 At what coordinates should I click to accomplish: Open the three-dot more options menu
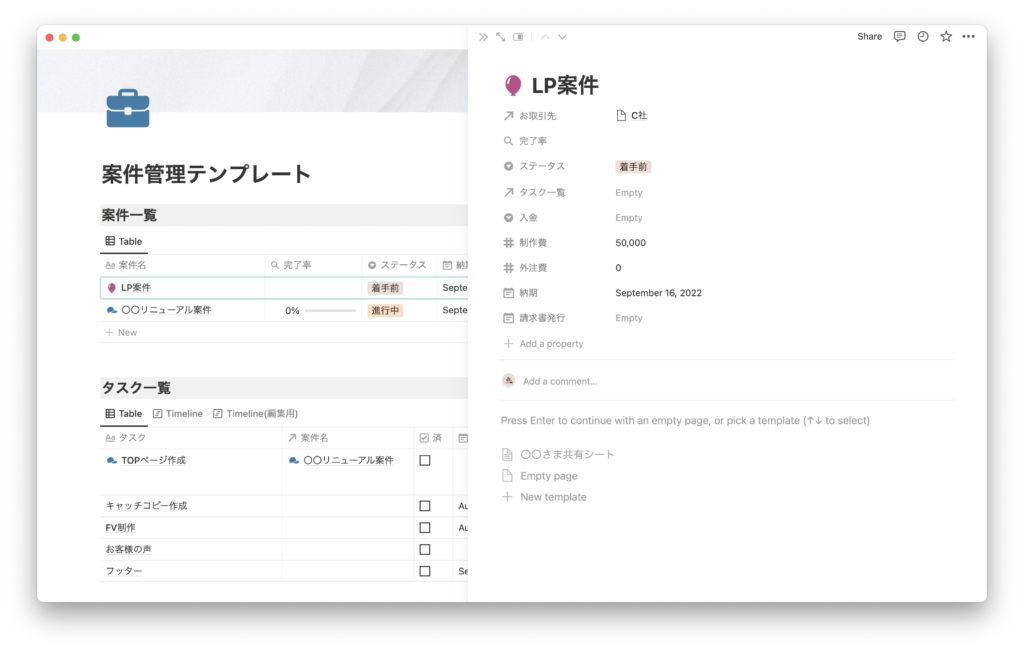coord(968,37)
